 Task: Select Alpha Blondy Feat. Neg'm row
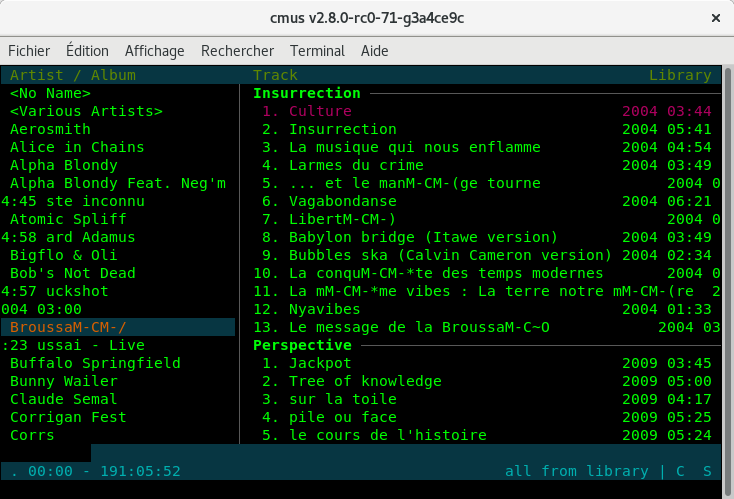pos(118,183)
